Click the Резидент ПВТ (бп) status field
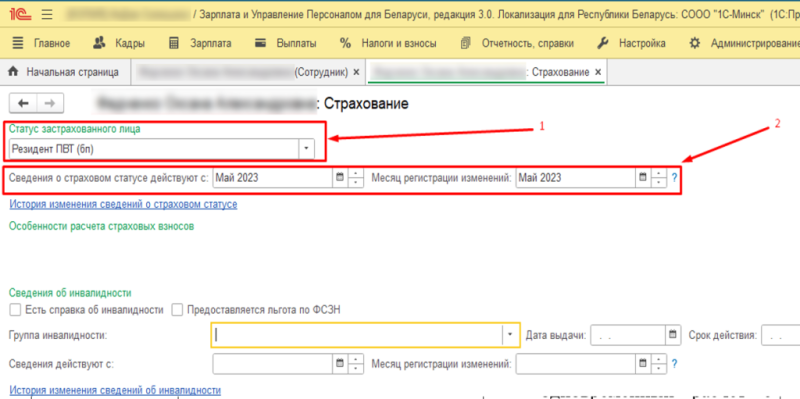This screenshot has width=800, height=399. pyautogui.click(x=154, y=149)
